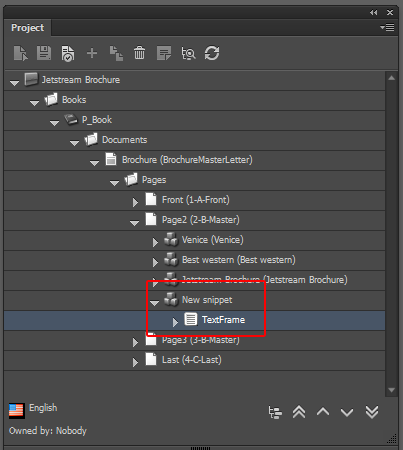Screen dimensions: 403x450
Task: Collapse the New snippet node
Action: [x=154, y=303]
